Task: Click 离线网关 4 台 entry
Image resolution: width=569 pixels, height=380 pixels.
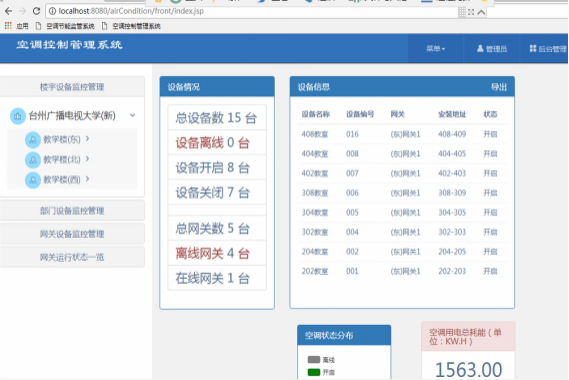Action: 217,253
